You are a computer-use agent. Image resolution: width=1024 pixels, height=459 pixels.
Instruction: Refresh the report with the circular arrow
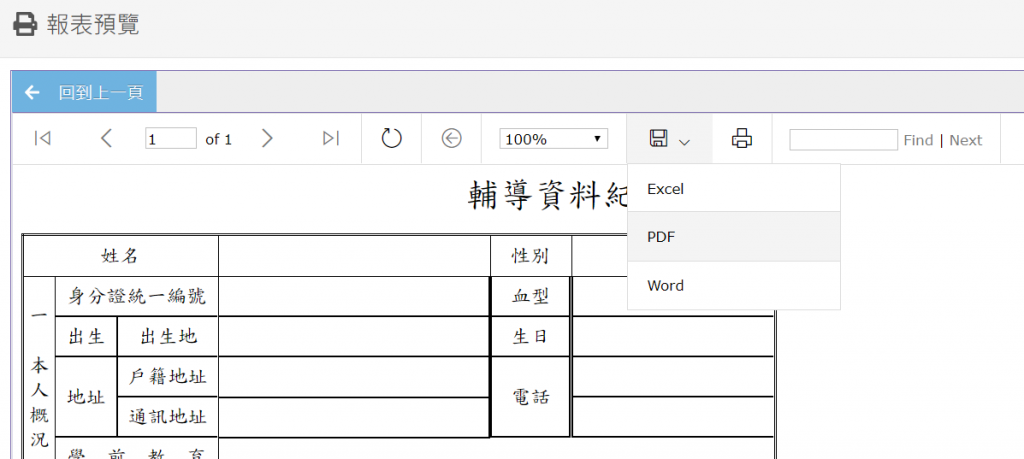391,138
